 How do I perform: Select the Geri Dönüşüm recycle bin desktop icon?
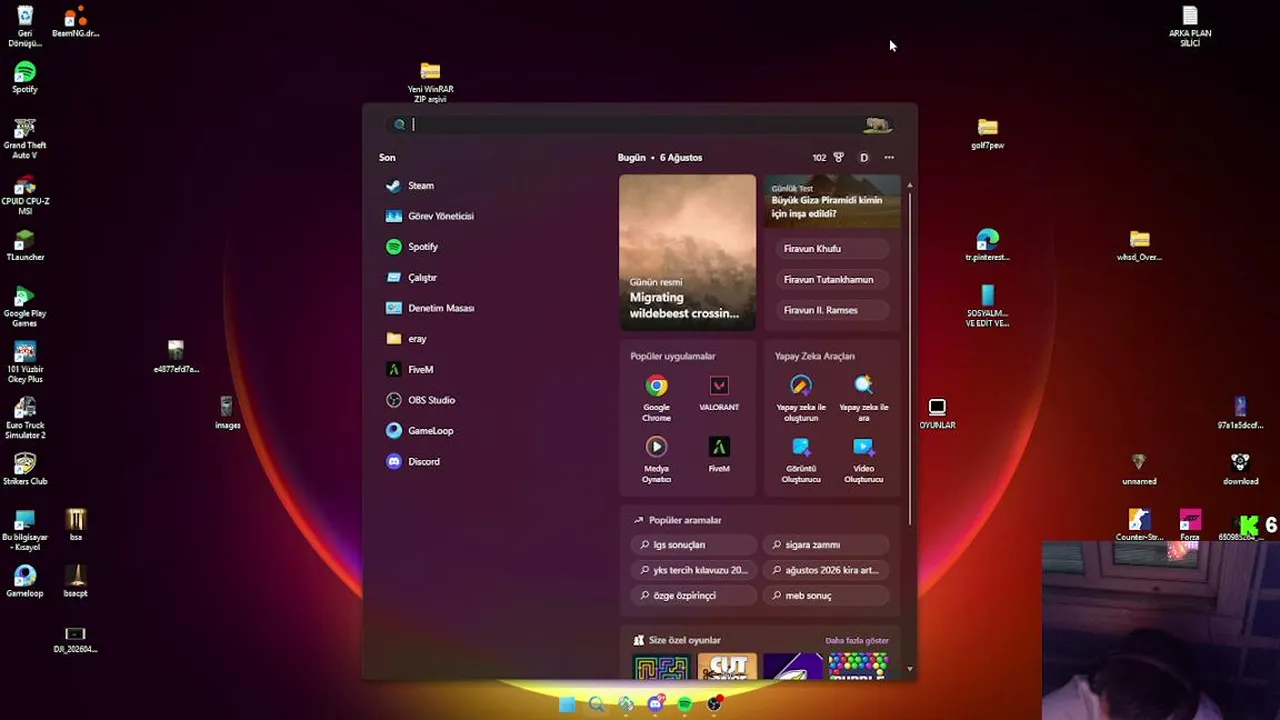coord(25,26)
